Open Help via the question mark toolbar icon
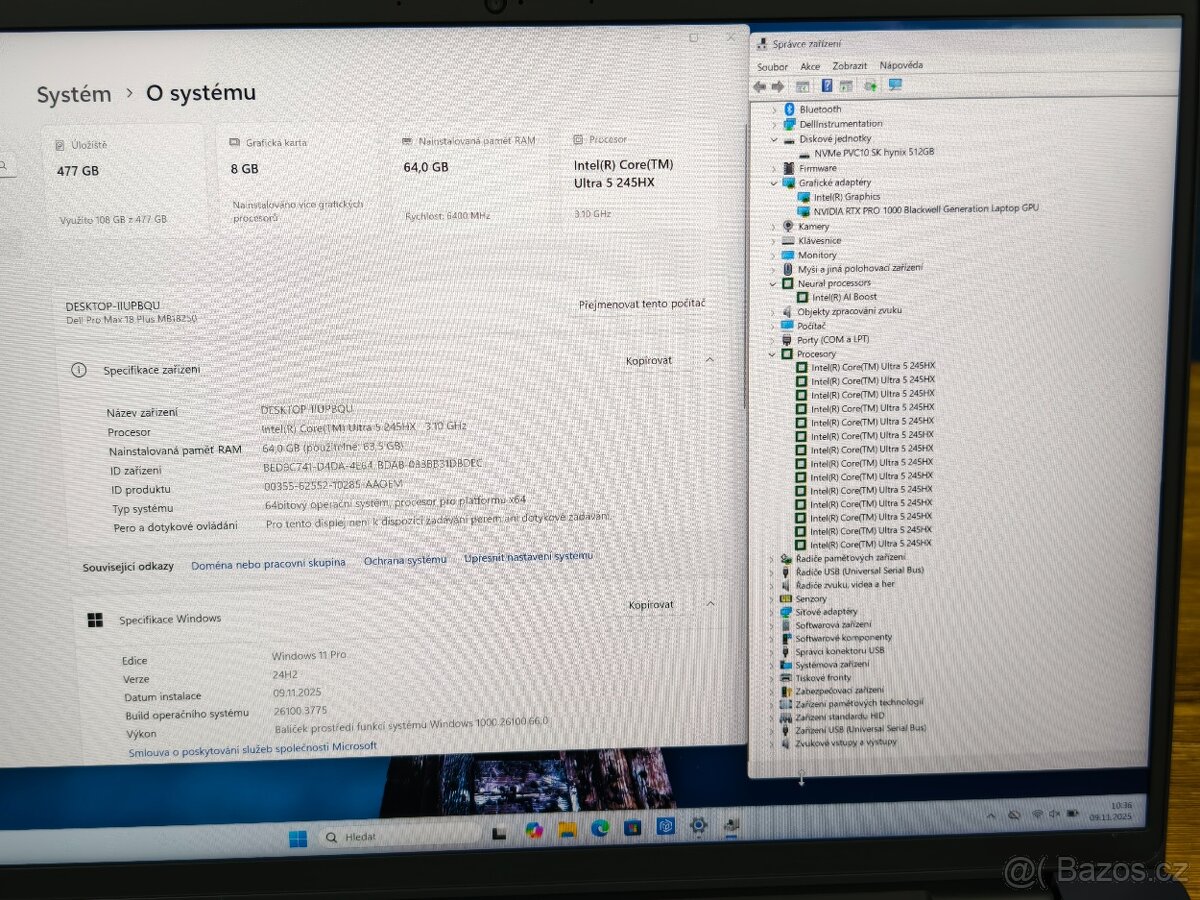The image size is (1200, 900). 827,86
